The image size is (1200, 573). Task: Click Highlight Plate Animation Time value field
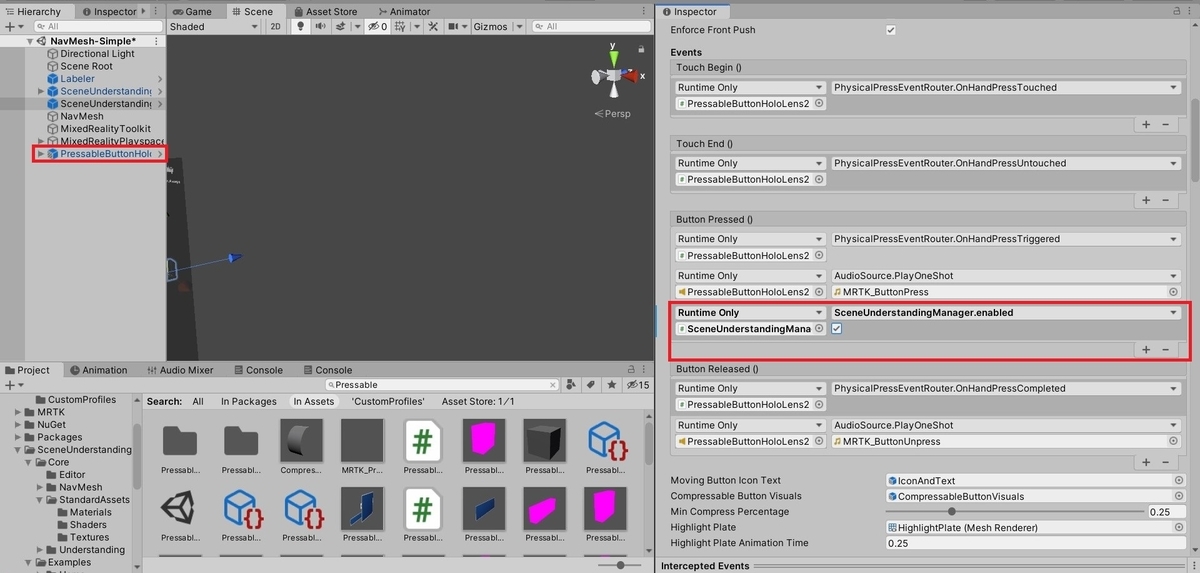[x=1036, y=543]
